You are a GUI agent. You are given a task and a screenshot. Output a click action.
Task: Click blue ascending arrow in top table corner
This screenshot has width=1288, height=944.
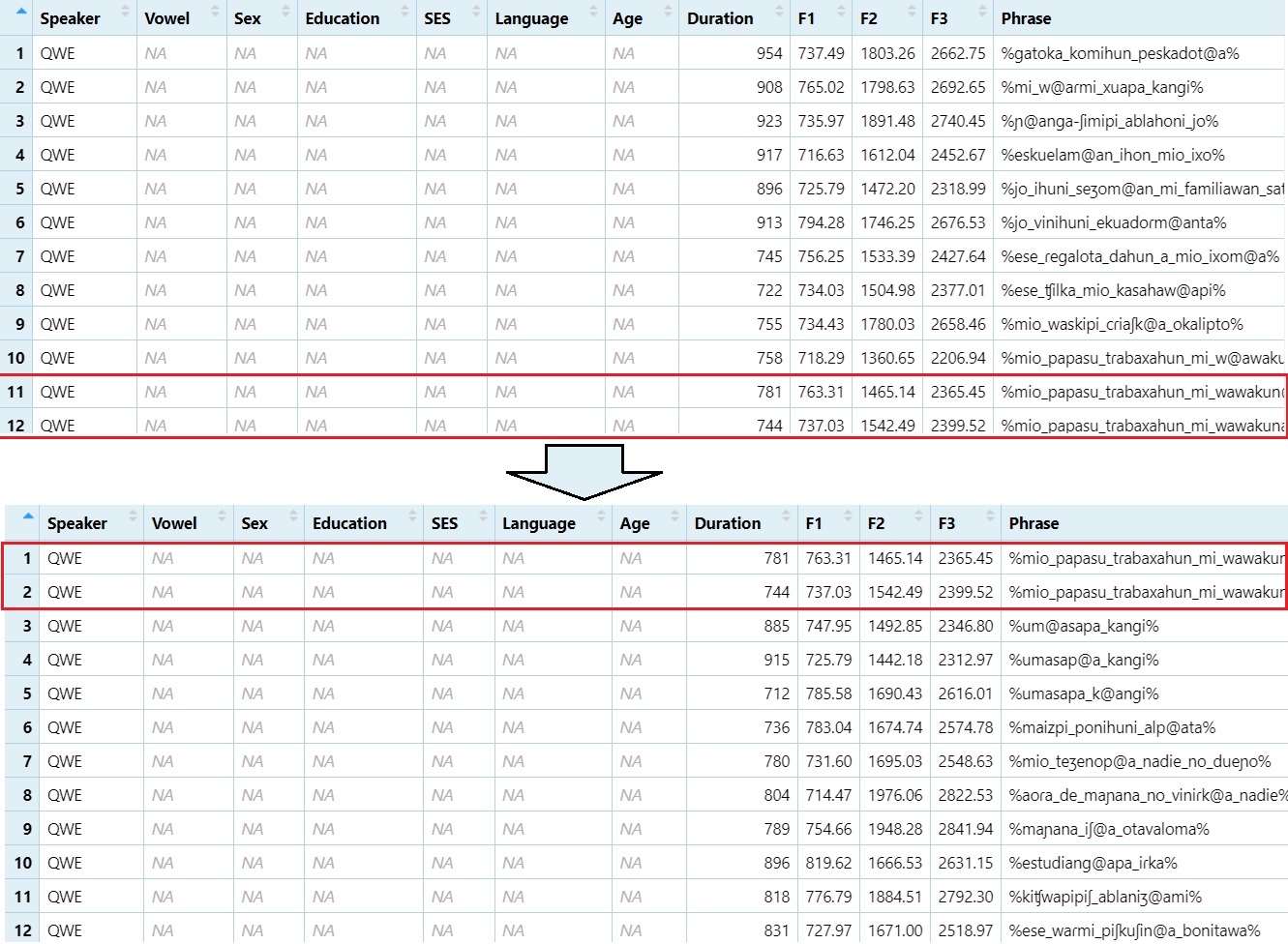pos(20,12)
